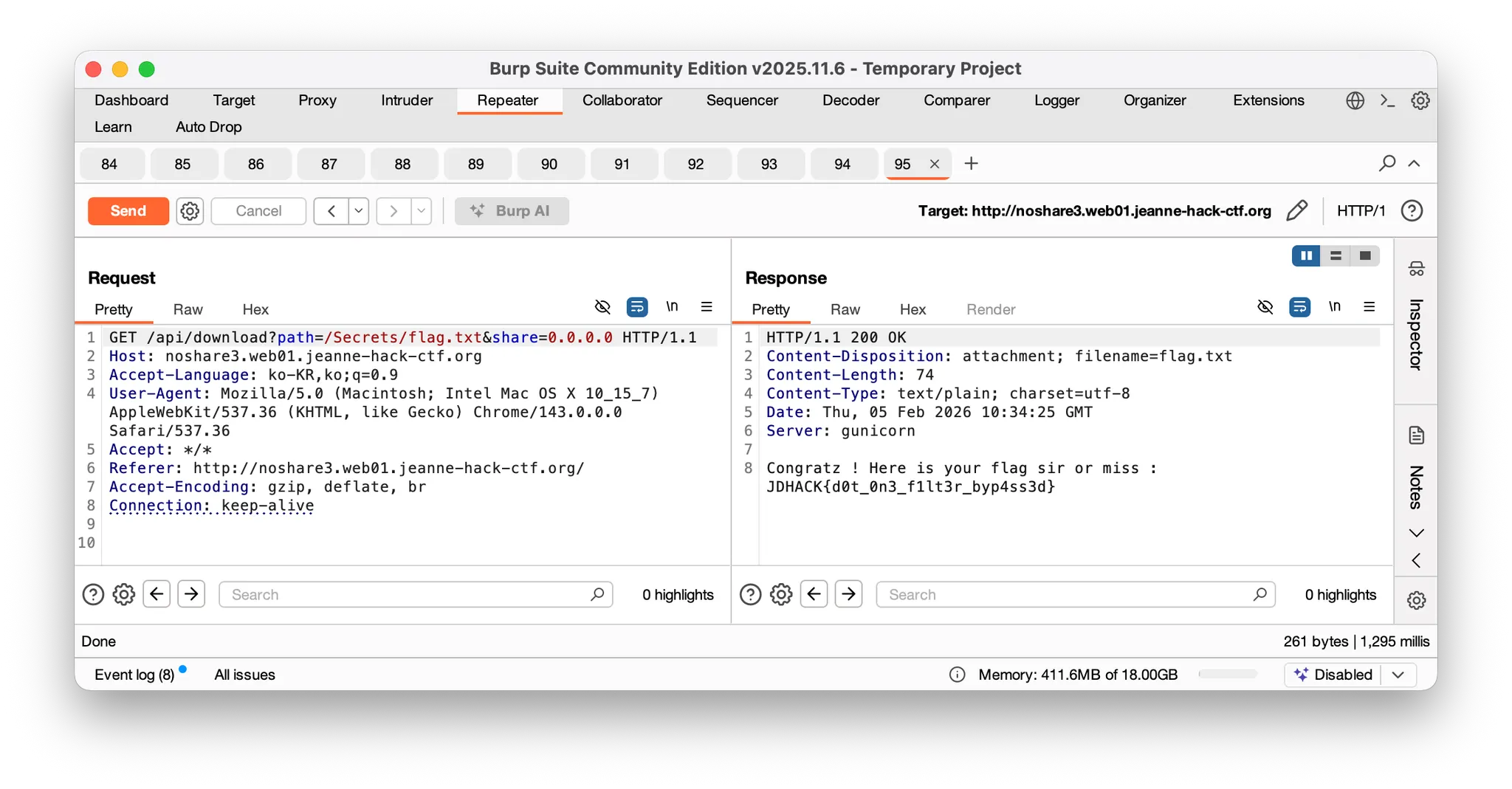1512x789 pixels.
Task: Open Burp settings gear in top bar
Action: click(x=1420, y=100)
